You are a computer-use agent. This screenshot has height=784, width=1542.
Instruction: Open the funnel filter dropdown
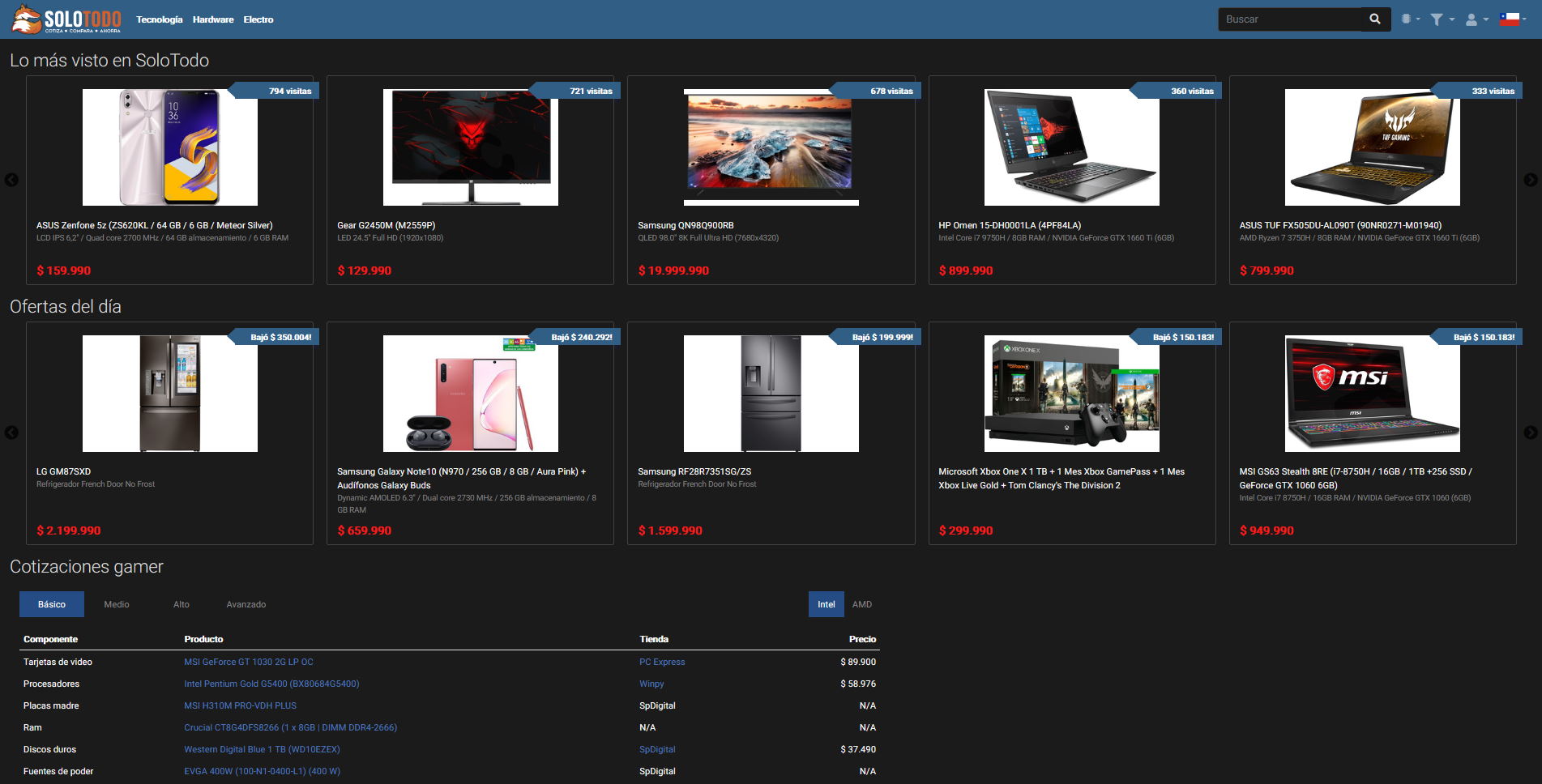point(1442,19)
